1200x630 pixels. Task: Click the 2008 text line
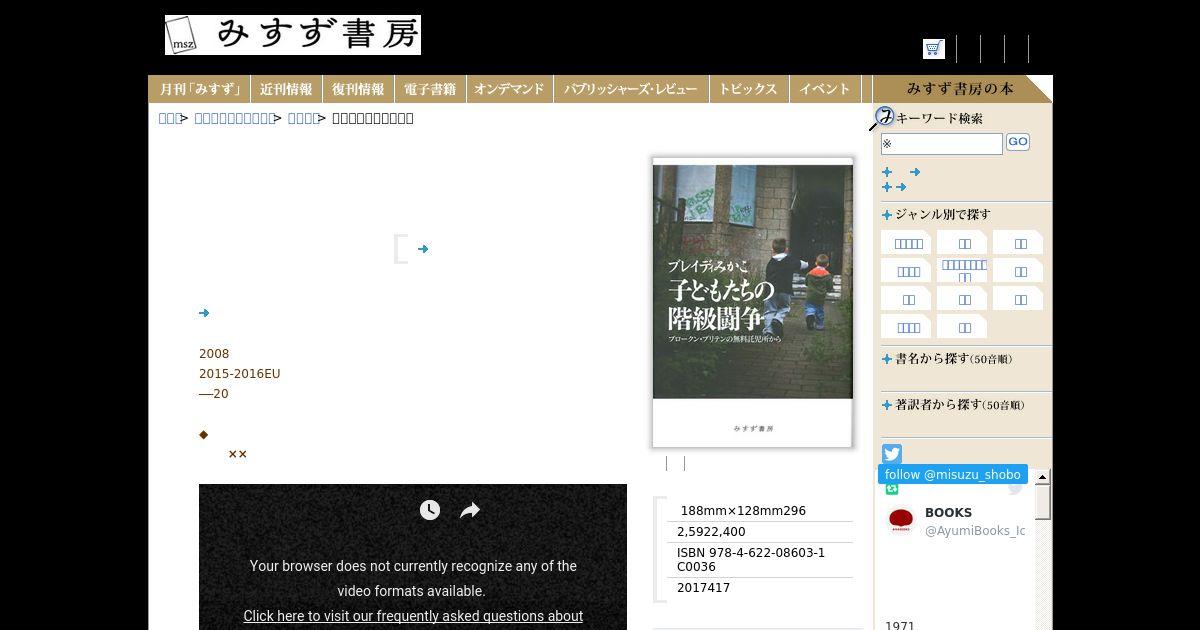(214, 354)
